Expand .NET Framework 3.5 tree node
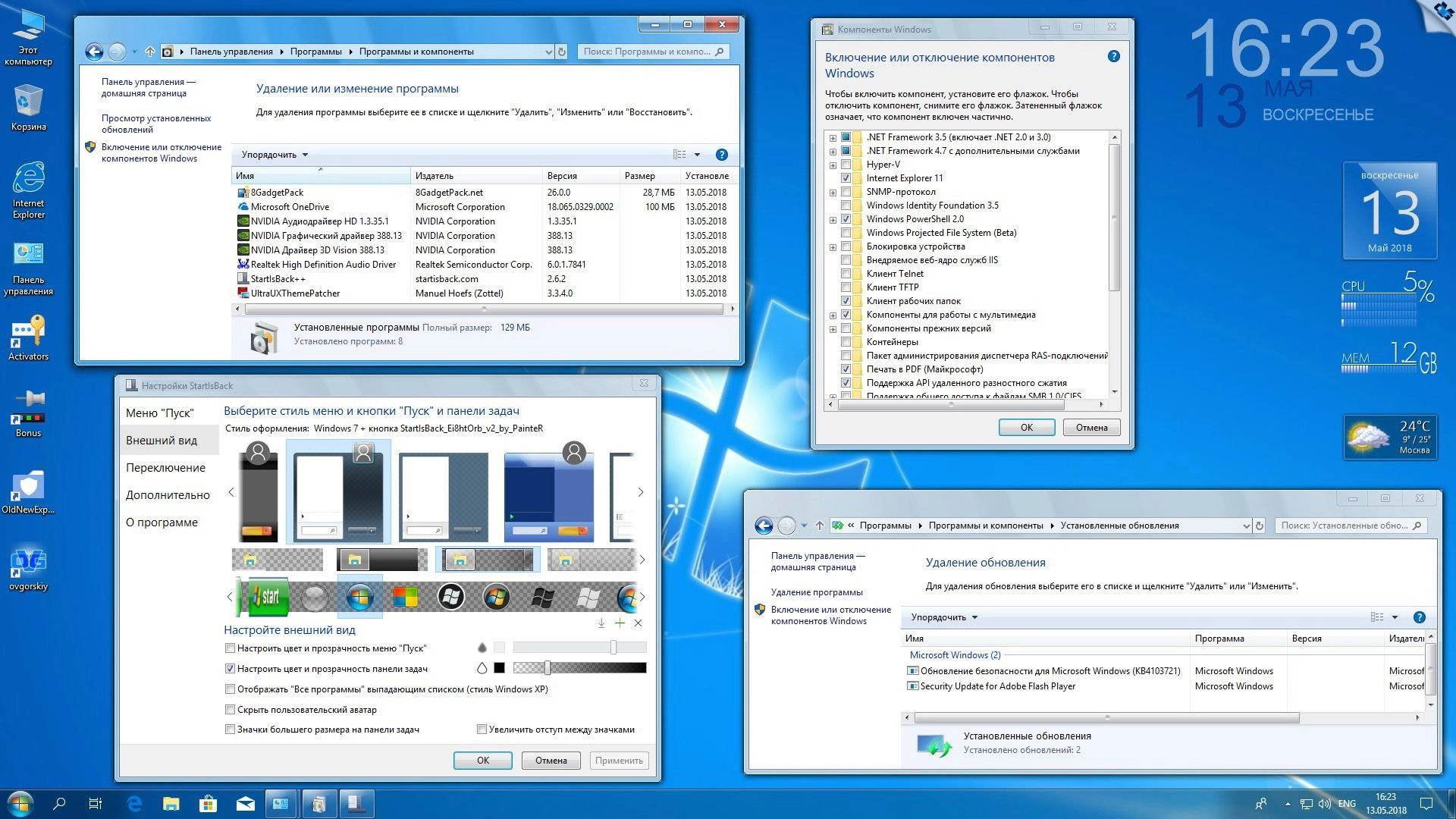The width and height of the screenshot is (1456, 819). click(x=833, y=138)
